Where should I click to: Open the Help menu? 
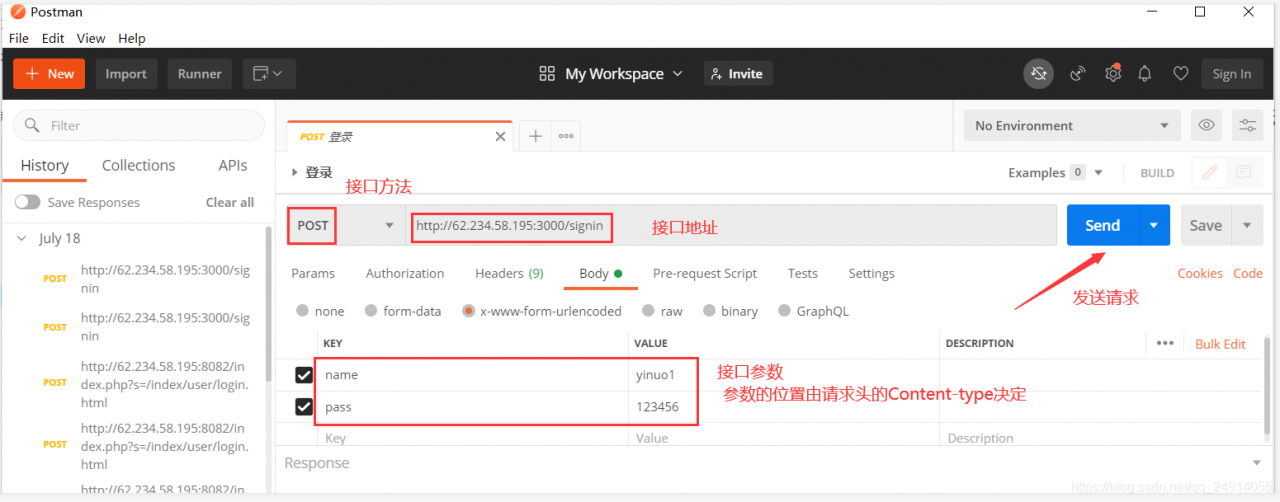click(x=132, y=38)
